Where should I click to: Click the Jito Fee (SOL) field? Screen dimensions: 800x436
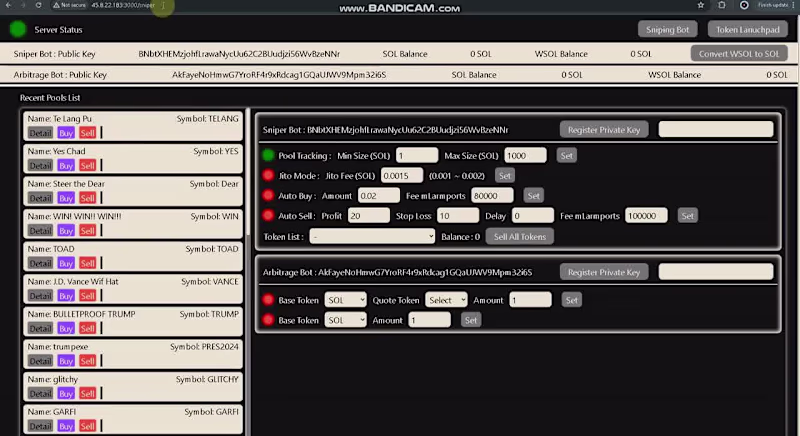point(402,175)
